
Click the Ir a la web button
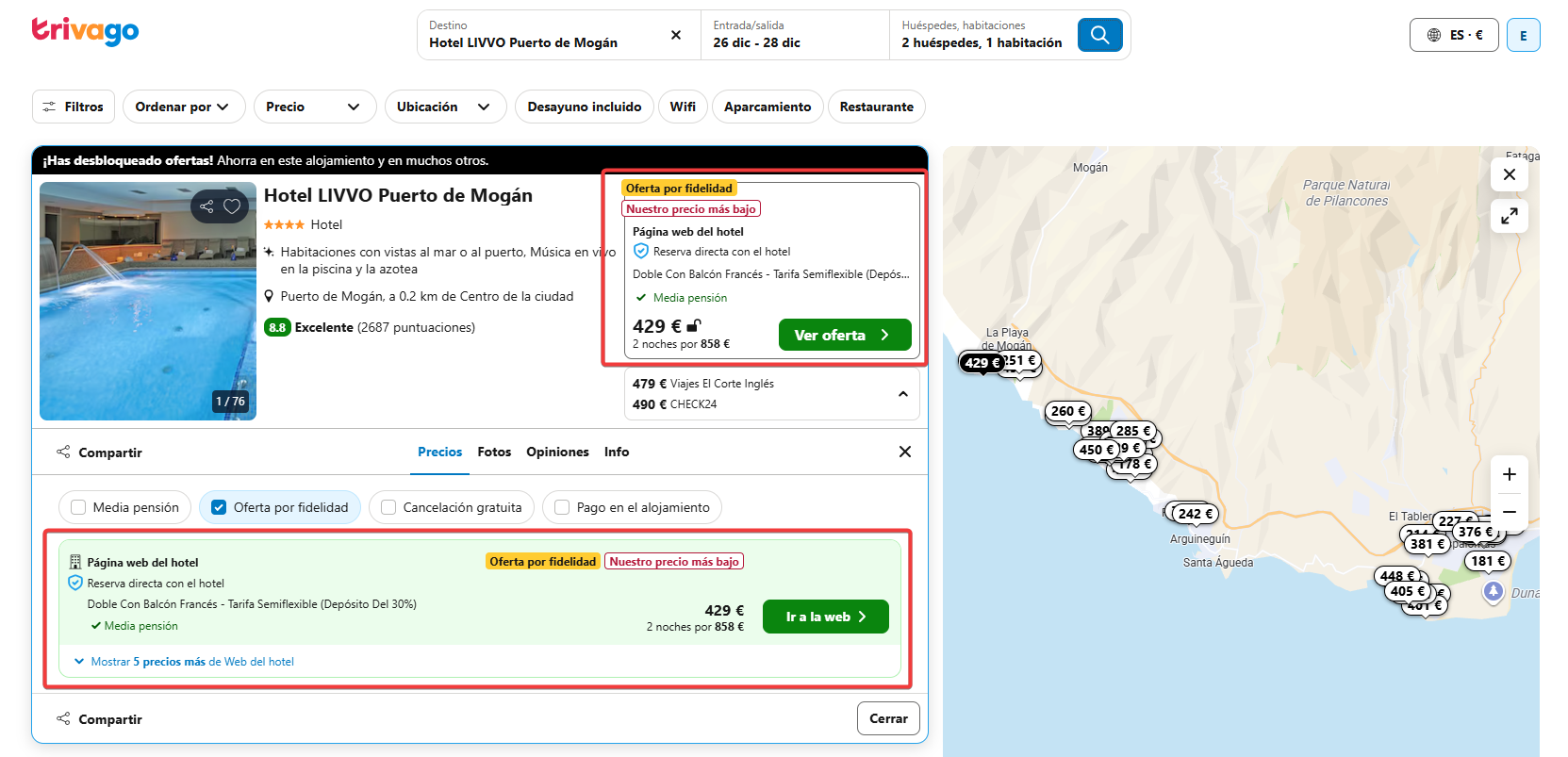tap(825, 617)
